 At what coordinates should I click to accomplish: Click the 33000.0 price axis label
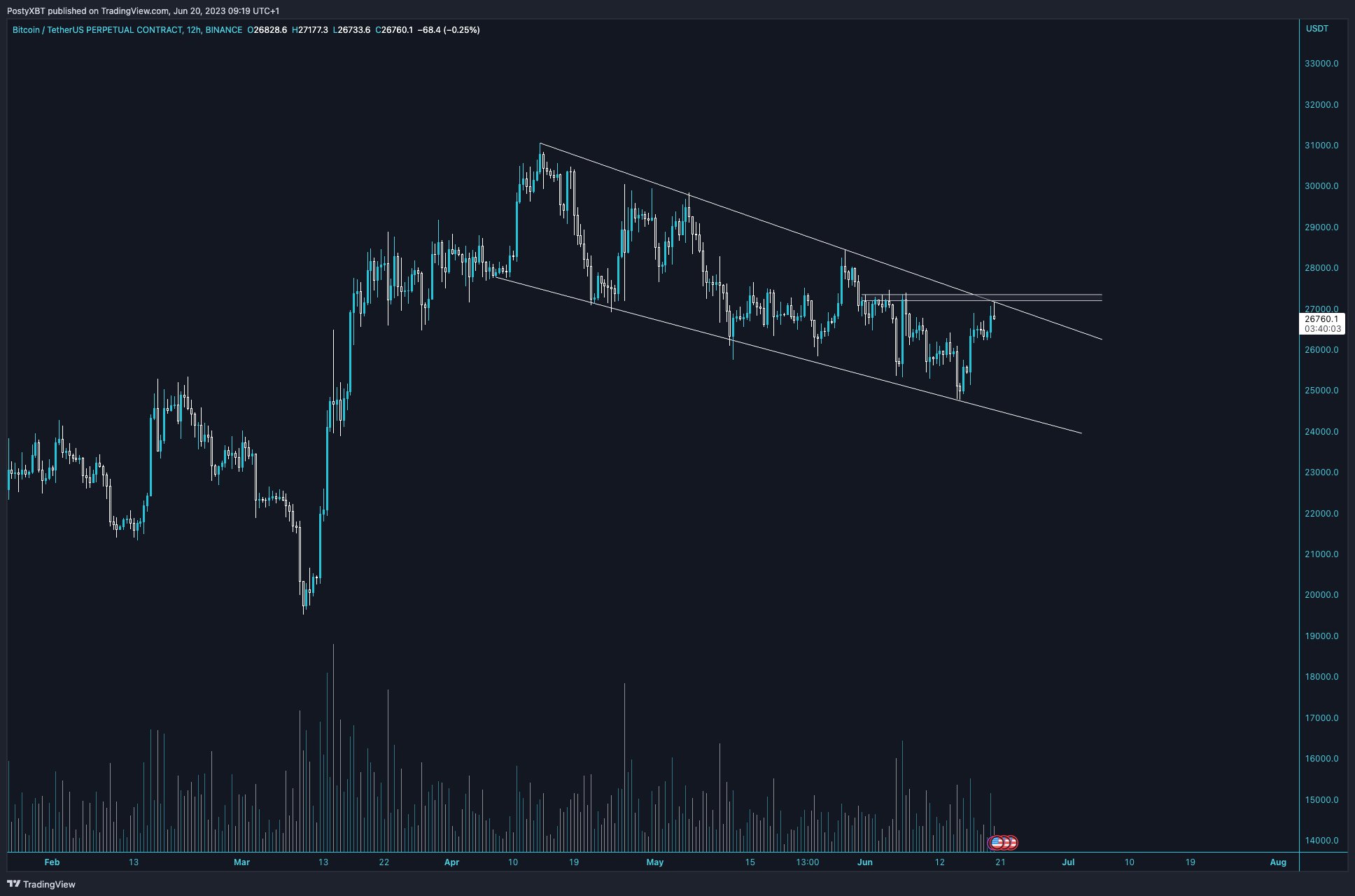coord(1321,64)
